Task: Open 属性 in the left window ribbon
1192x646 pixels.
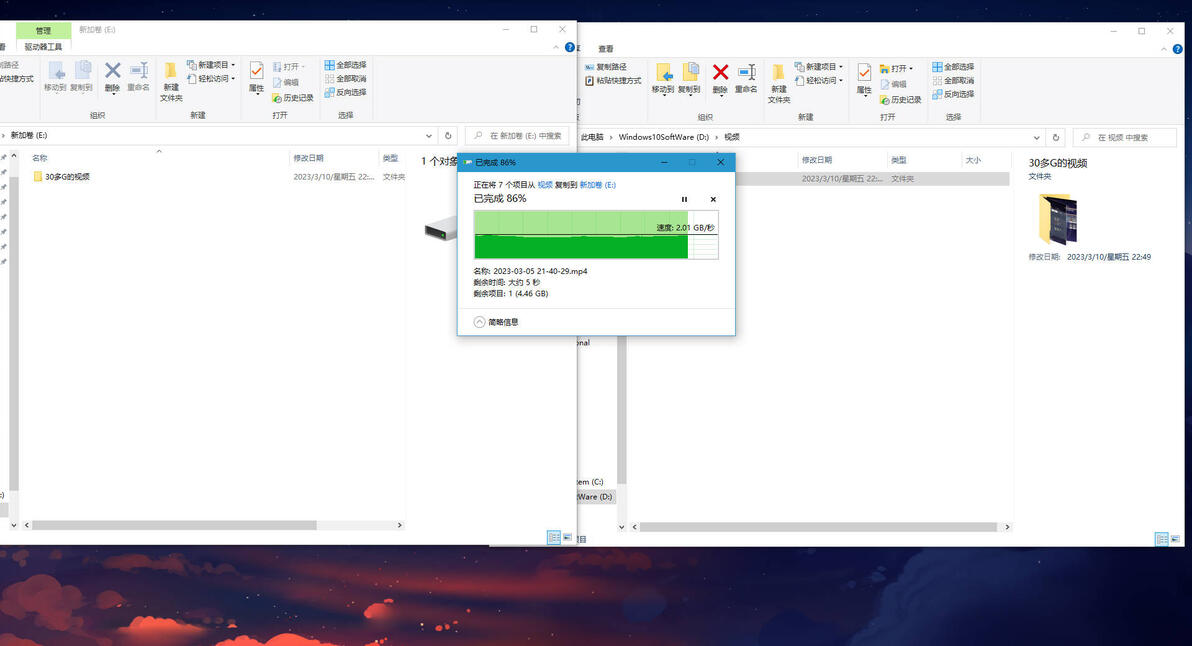Action: [256, 78]
